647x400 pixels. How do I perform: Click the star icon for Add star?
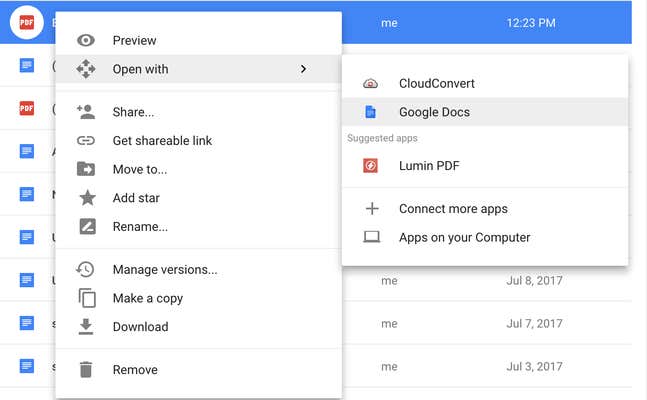87,198
